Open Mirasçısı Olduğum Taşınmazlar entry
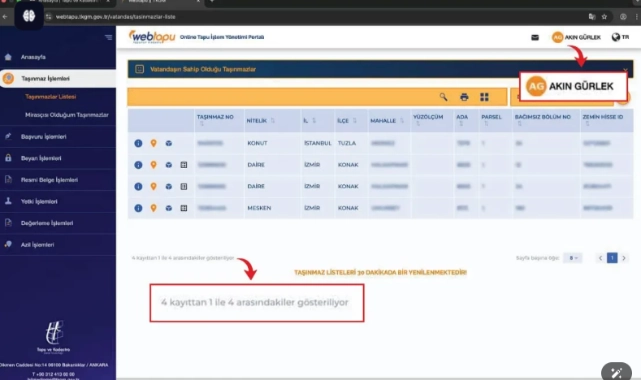 click(67, 115)
